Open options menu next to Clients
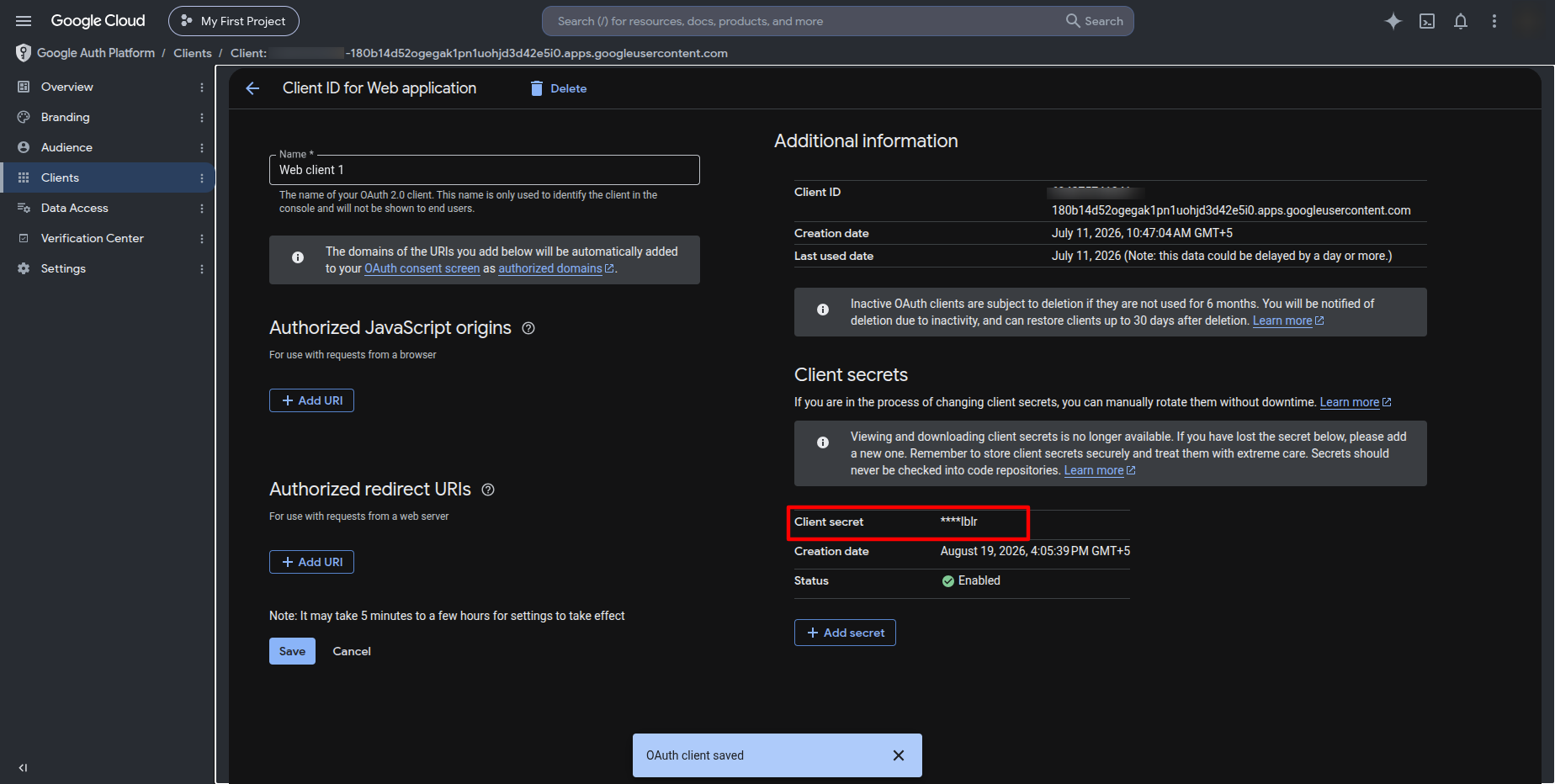1555x784 pixels. coord(202,178)
